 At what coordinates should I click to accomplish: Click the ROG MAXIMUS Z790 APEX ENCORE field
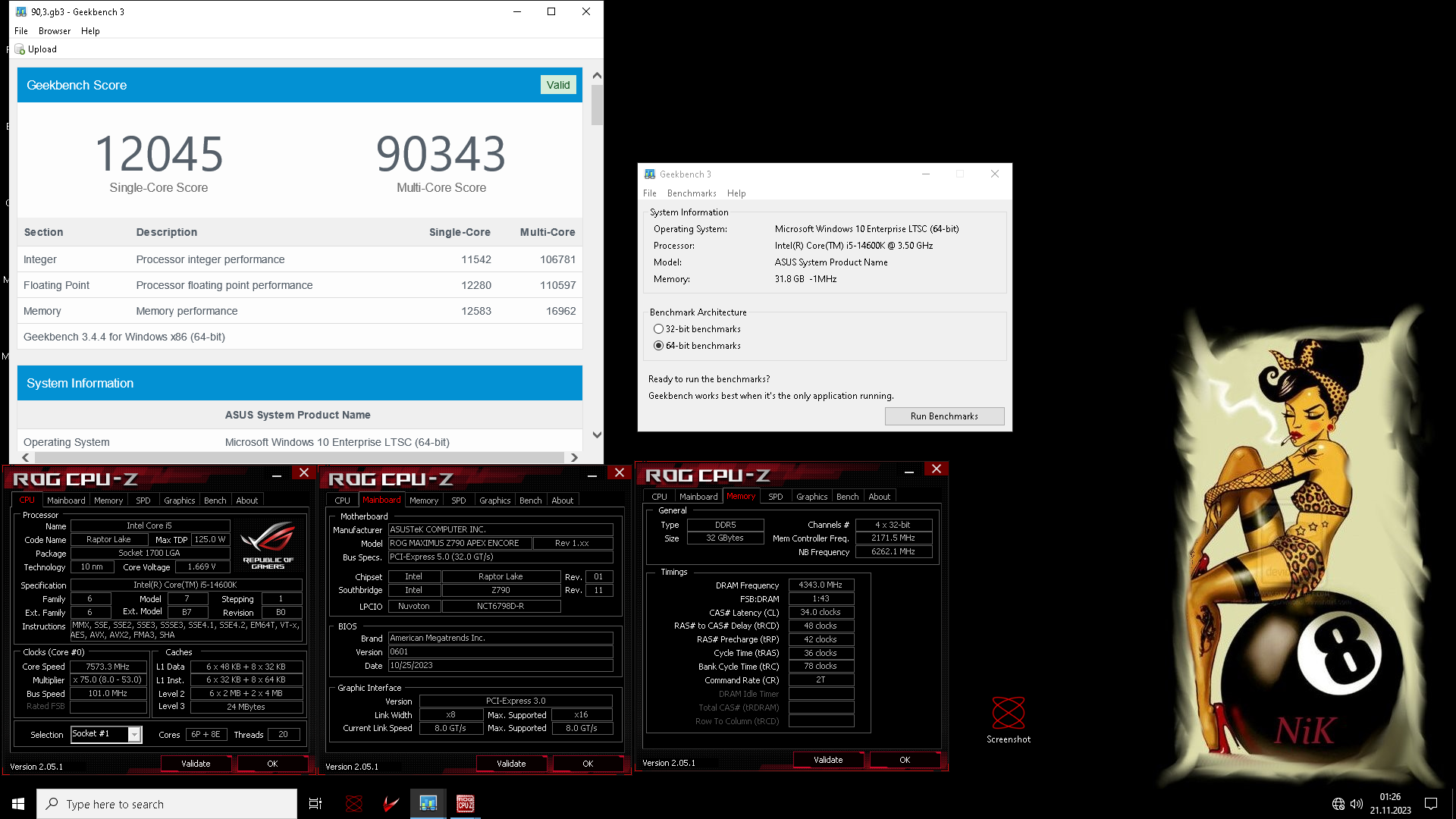459,543
